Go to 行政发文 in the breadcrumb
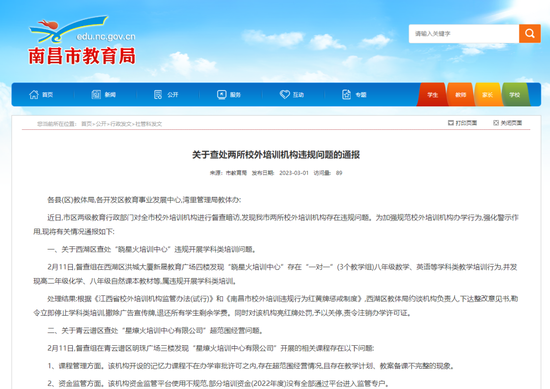550x389 pixels. [121, 124]
